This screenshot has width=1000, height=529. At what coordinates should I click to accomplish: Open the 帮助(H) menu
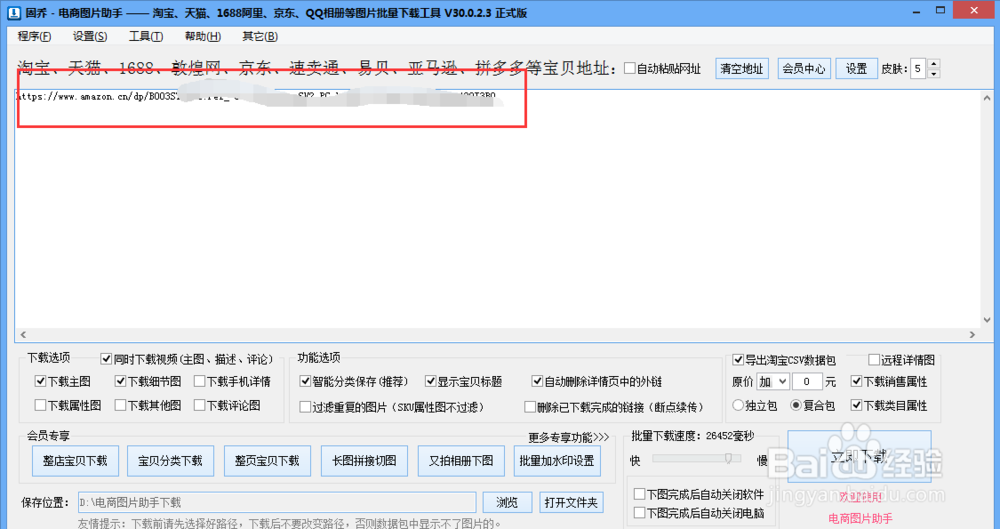pos(203,36)
